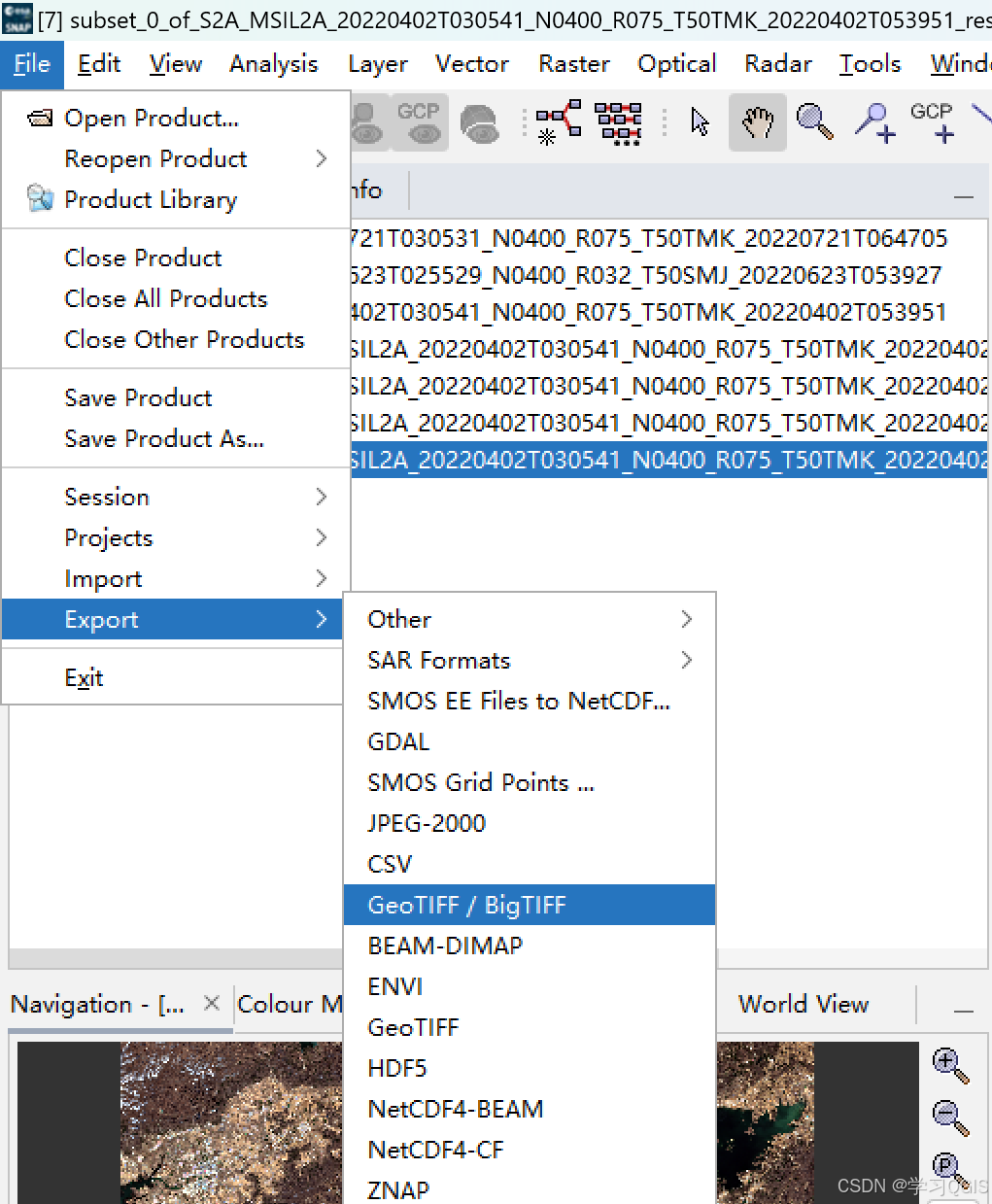The height and width of the screenshot is (1204, 992).
Task: Choose SMOS Grid Points ... export
Action: 530,782
